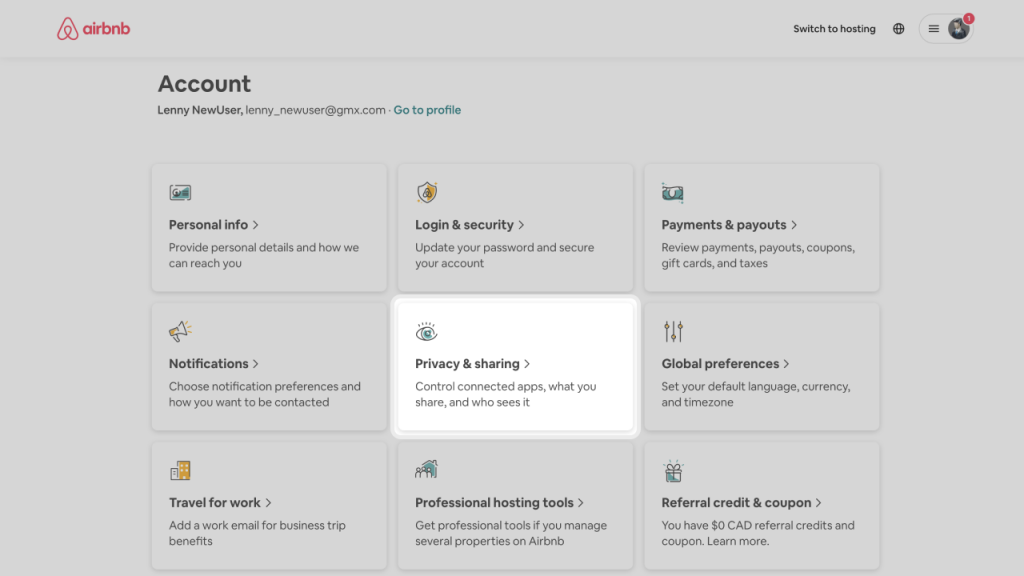Click the Notifications megaphone icon
Viewport: 1024px width, 576px height.
click(180, 331)
